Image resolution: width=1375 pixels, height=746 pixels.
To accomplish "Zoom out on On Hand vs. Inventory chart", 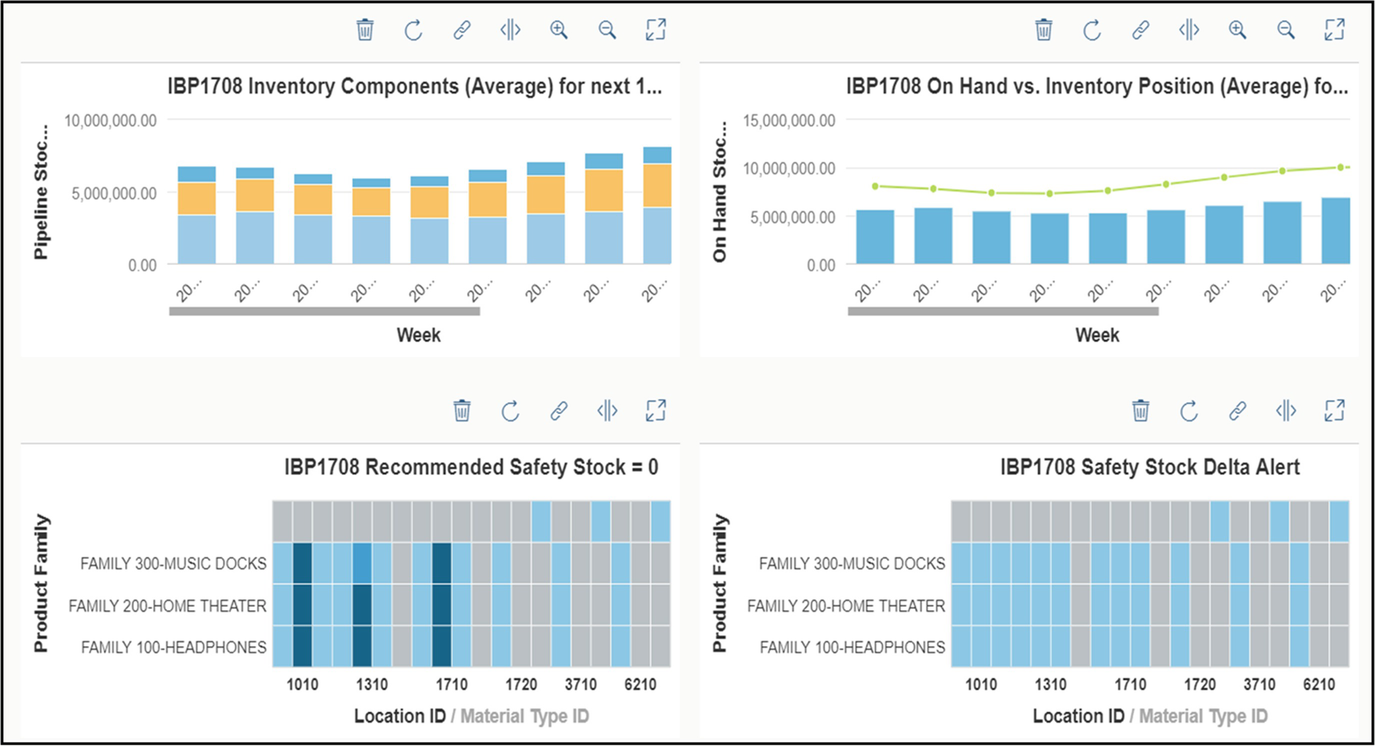I will pyautogui.click(x=1286, y=30).
